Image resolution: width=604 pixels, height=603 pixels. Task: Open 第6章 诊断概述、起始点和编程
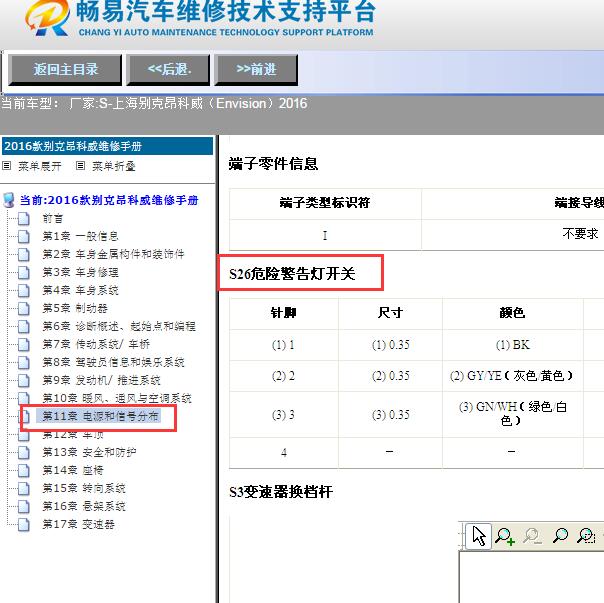pos(119,326)
